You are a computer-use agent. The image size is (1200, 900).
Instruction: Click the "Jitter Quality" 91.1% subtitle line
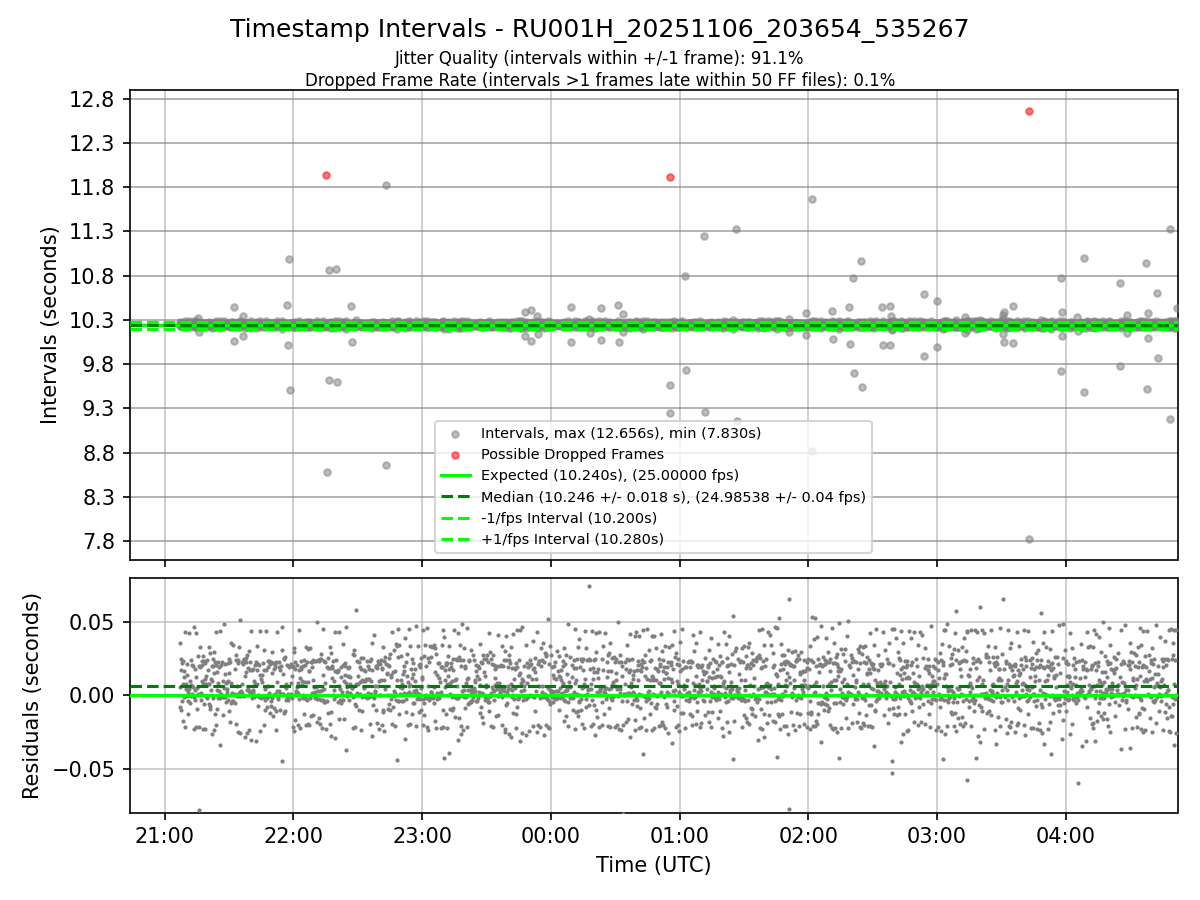click(x=599, y=58)
